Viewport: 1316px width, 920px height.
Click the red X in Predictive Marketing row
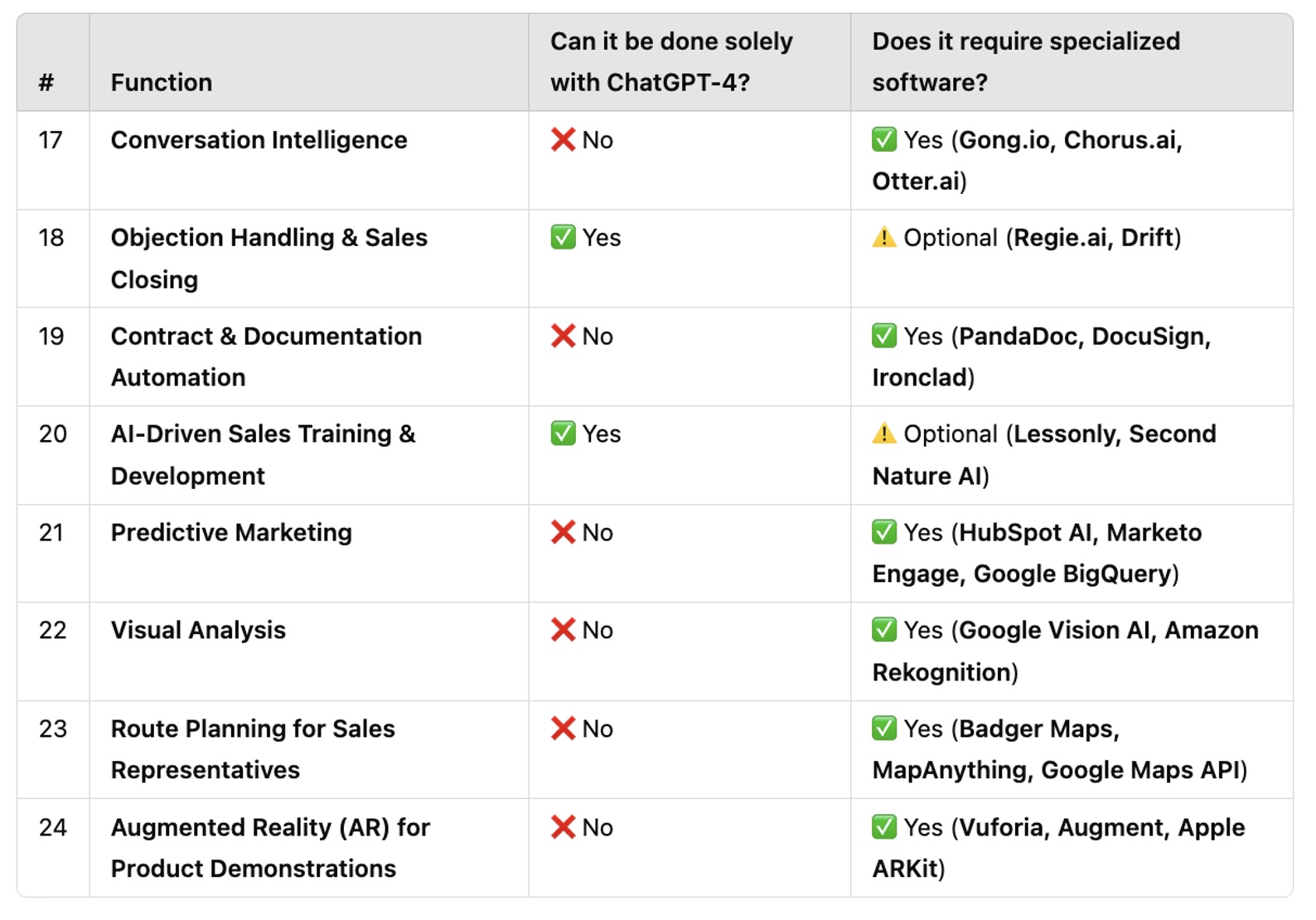pyautogui.click(x=563, y=532)
